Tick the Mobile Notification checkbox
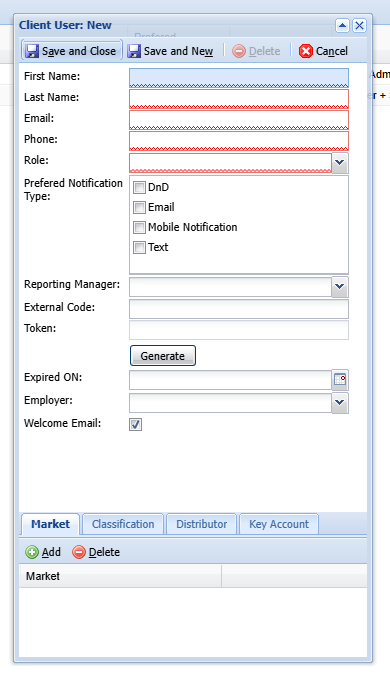 pos(139,227)
